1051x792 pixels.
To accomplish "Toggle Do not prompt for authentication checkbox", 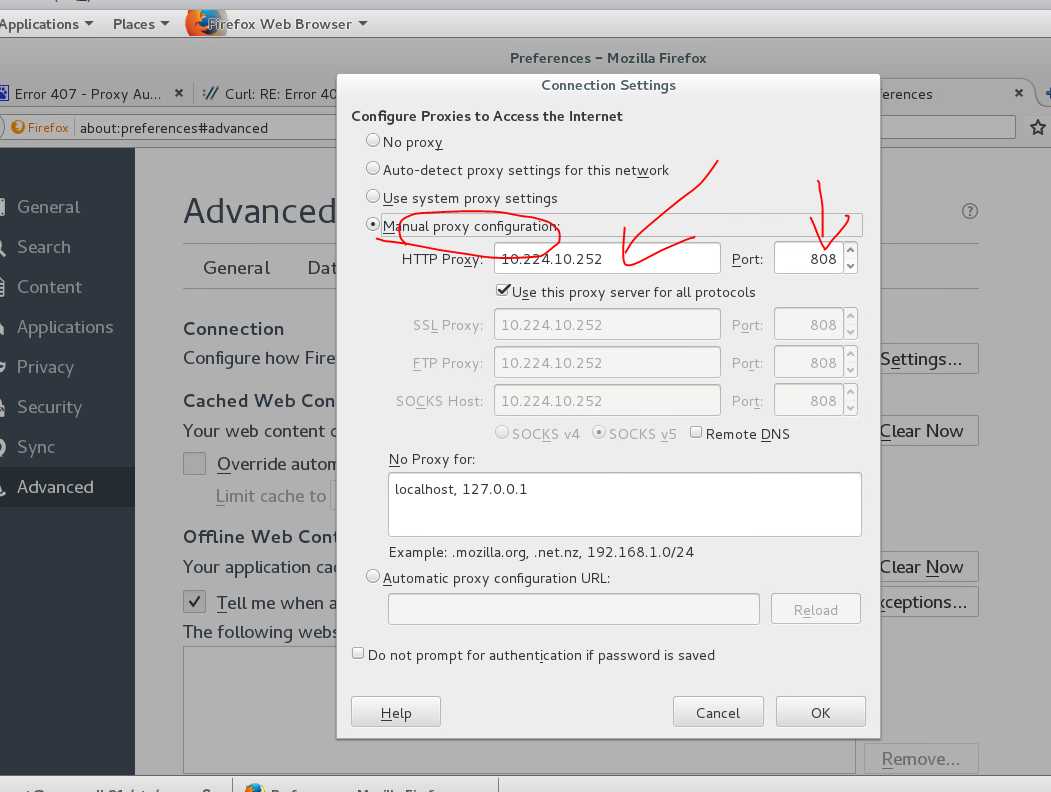I will [x=358, y=653].
